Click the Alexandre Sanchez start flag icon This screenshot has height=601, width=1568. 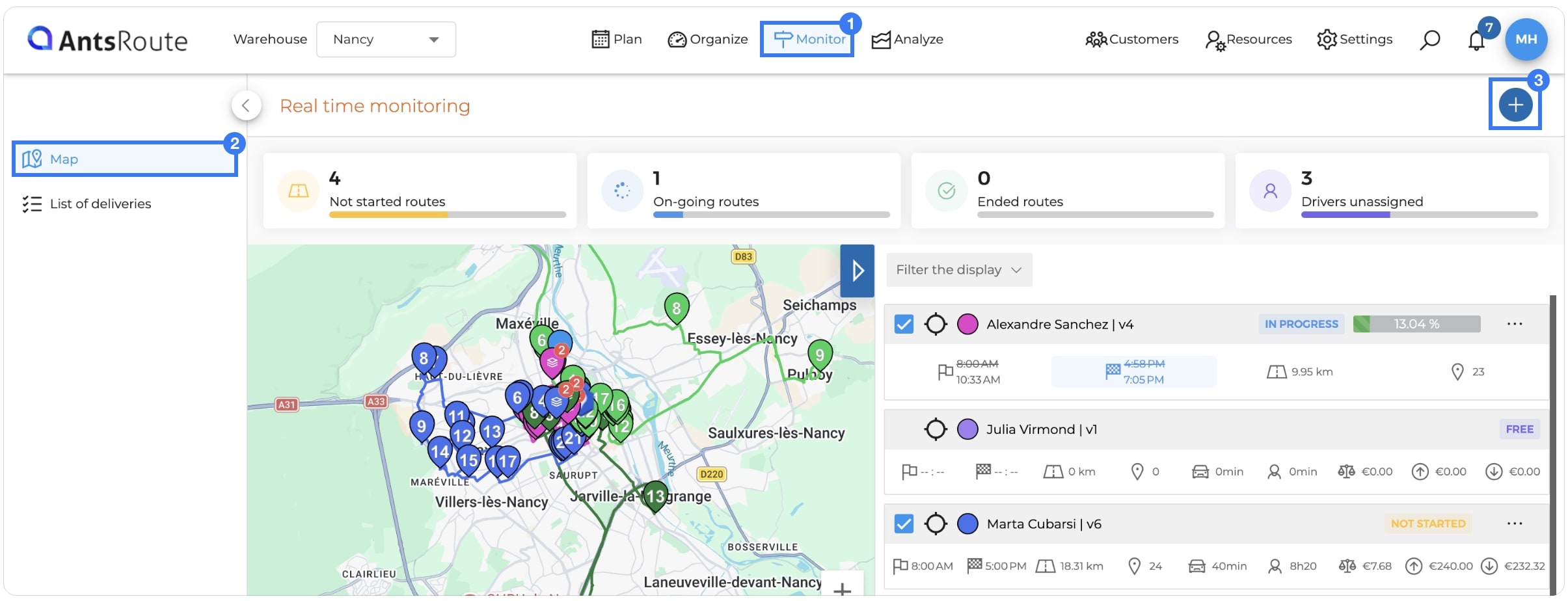coord(945,372)
